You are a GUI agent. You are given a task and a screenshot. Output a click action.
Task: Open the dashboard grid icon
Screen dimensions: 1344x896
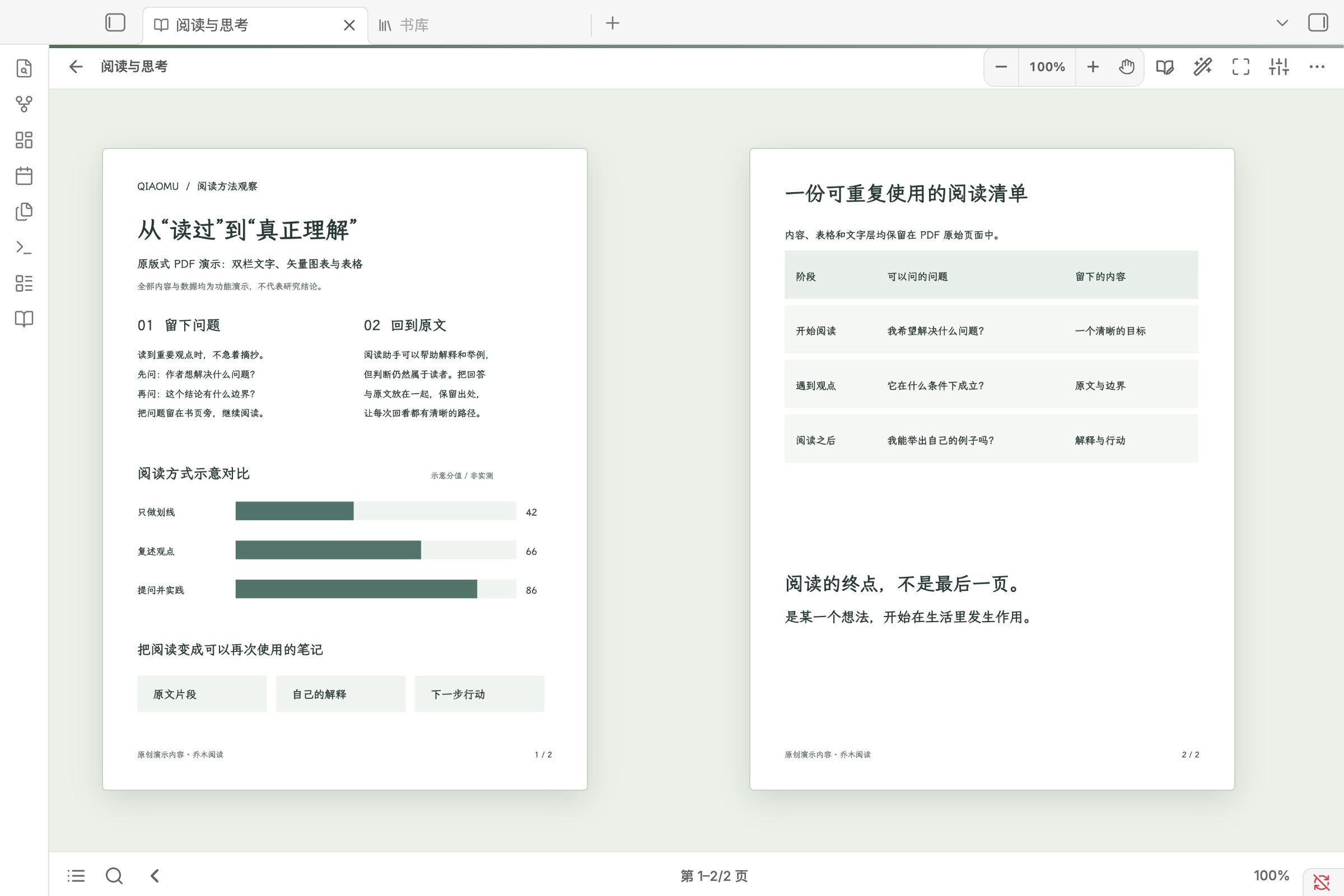(x=24, y=140)
